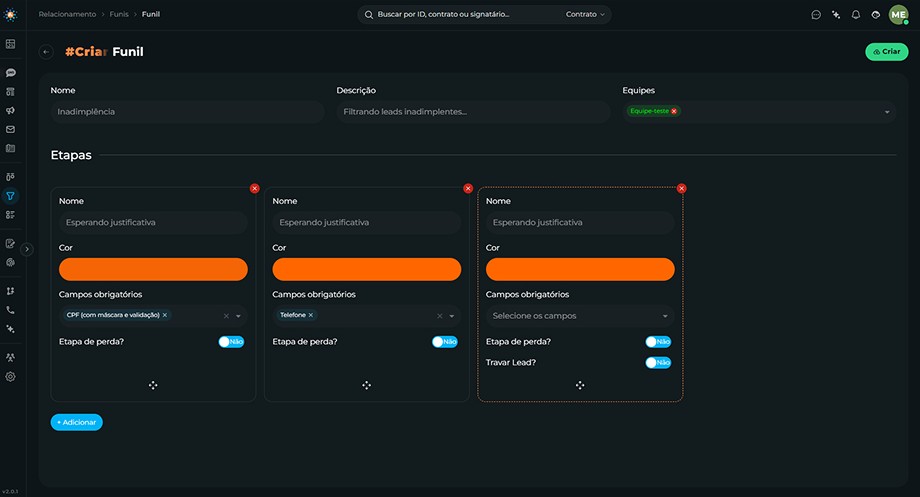
Task: Open the settings gear in sidebar
Action: tap(11, 377)
